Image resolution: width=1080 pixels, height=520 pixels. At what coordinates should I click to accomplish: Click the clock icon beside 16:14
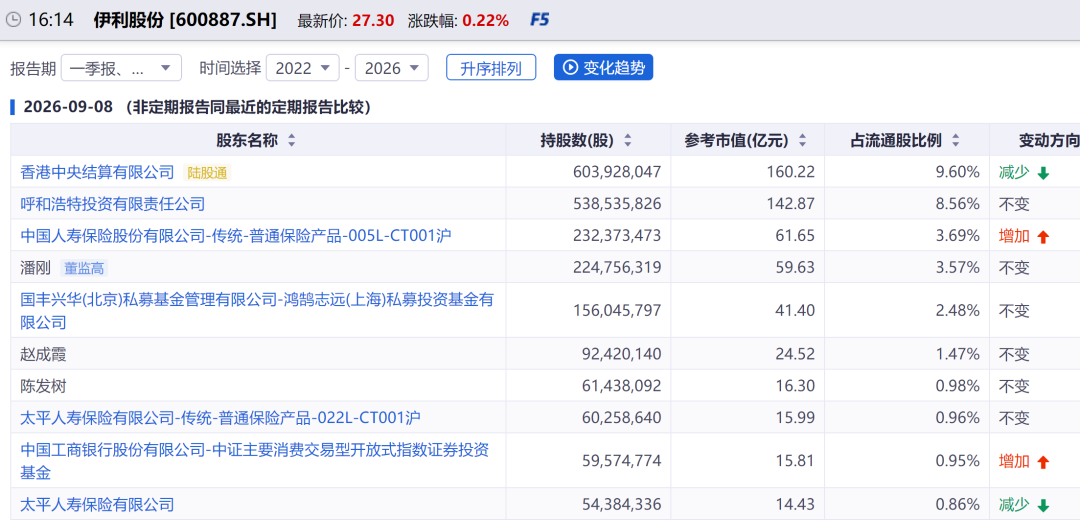pyautogui.click(x=13, y=20)
